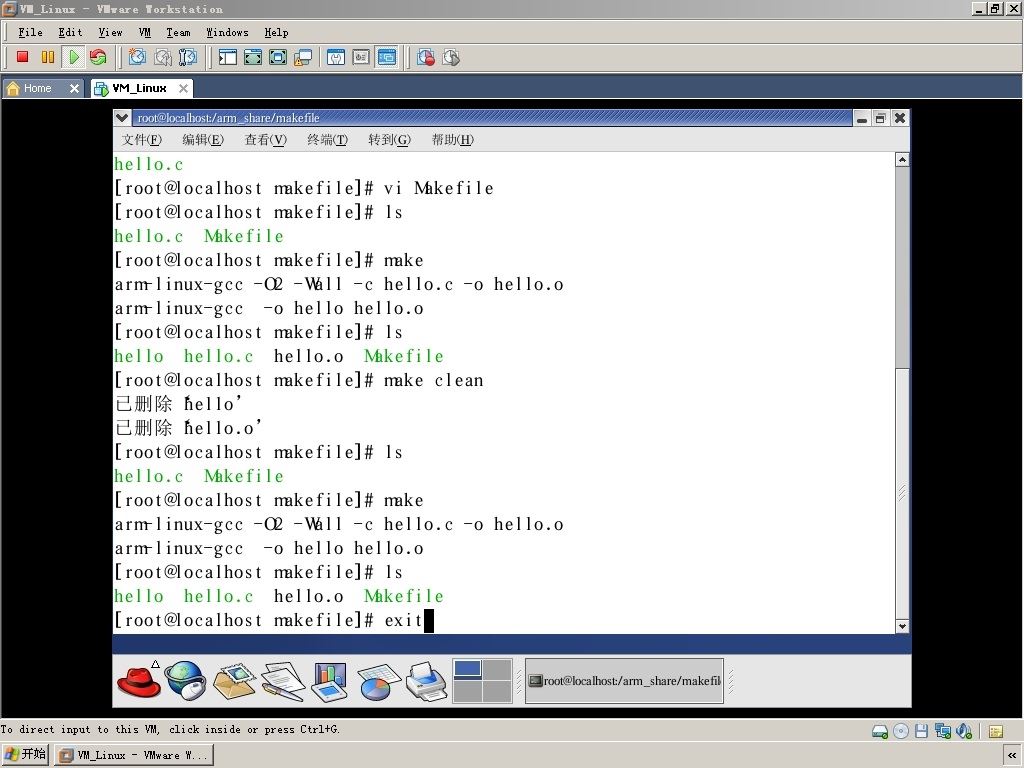Viewport: 1024px width, 768px height.
Task: Click the red Power Off stop icon
Action: 22,57
